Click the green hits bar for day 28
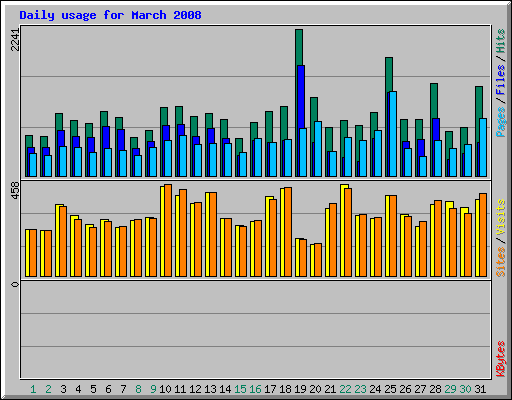Image resolution: width=512 pixels, height=400 pixels. point(434,101)
